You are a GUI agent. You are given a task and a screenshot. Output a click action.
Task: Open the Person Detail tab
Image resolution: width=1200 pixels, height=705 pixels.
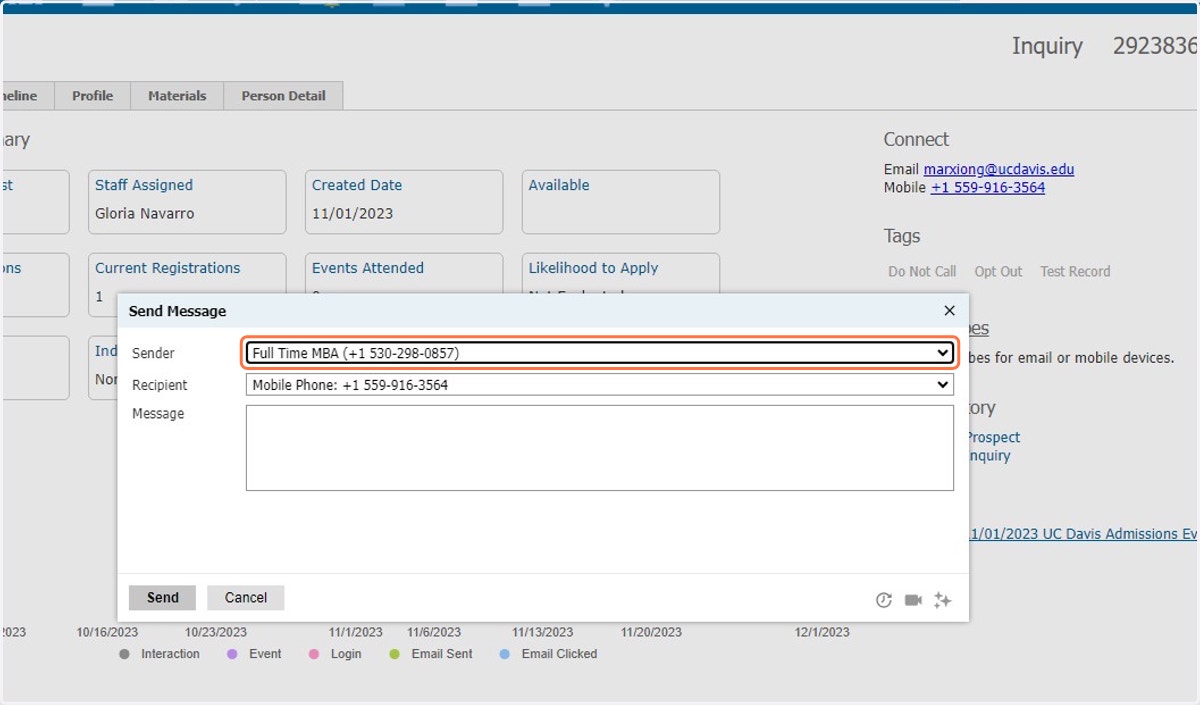point(283,96)
